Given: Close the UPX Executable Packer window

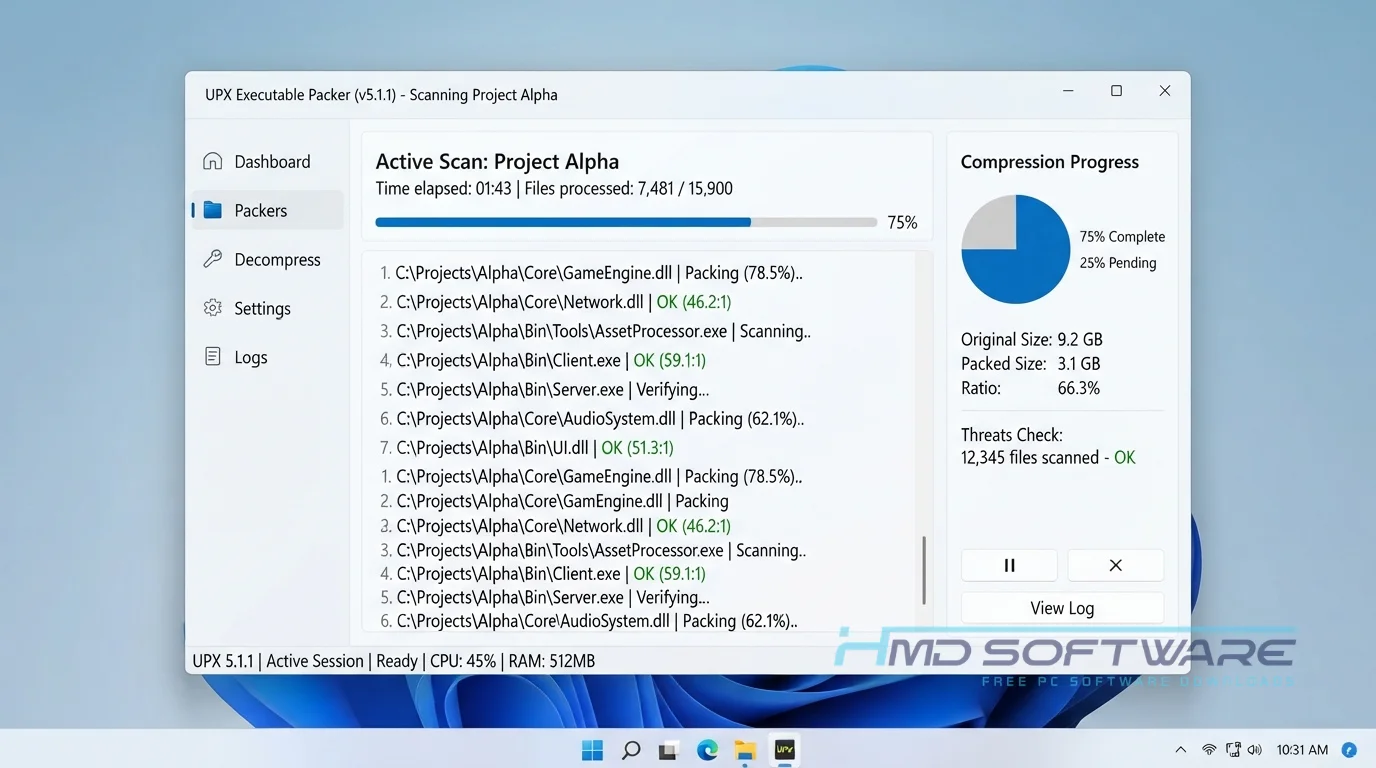Looking at the screenshot, I should tap(1165, 91).
